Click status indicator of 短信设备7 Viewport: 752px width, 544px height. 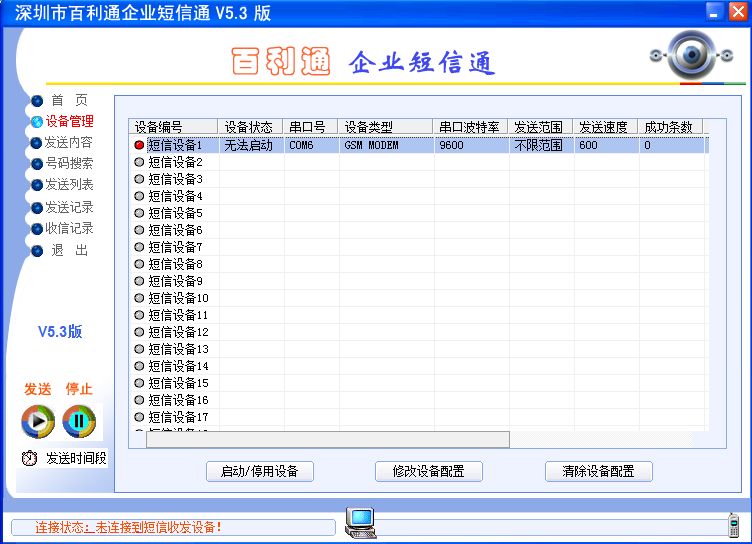click(x=139, y=247)
